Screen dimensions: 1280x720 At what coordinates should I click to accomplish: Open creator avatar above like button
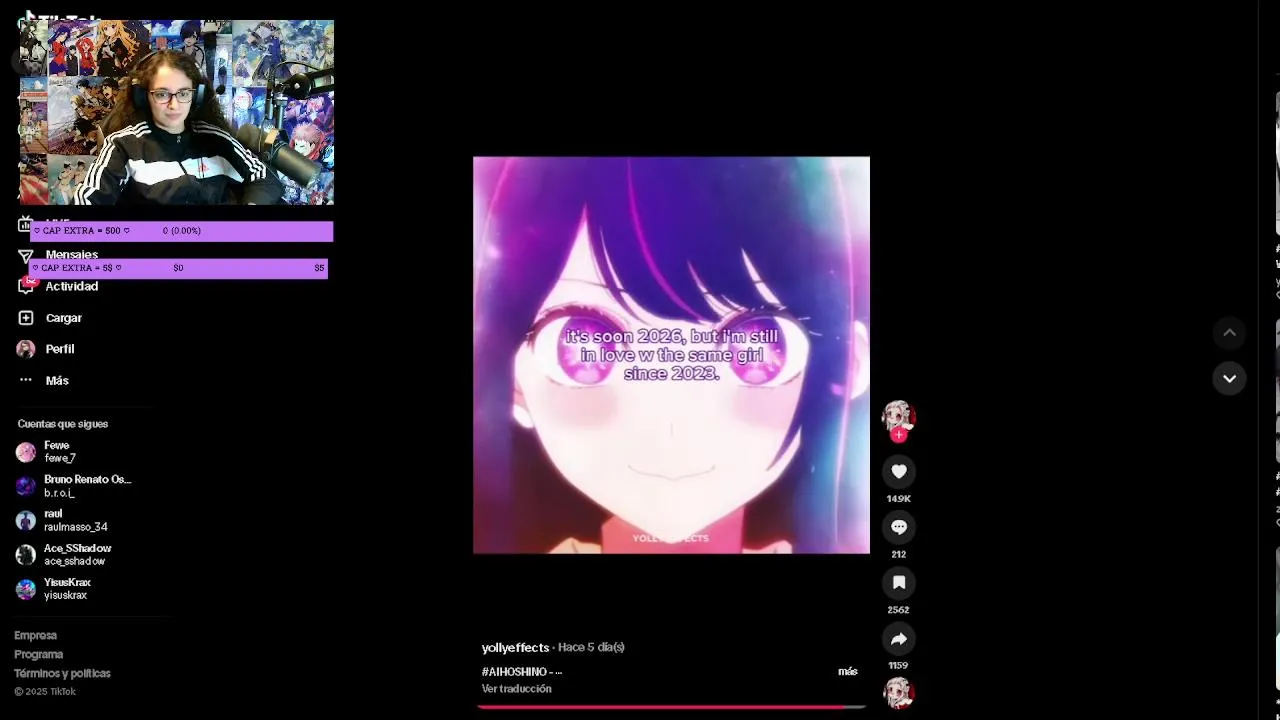coord(899,417)
